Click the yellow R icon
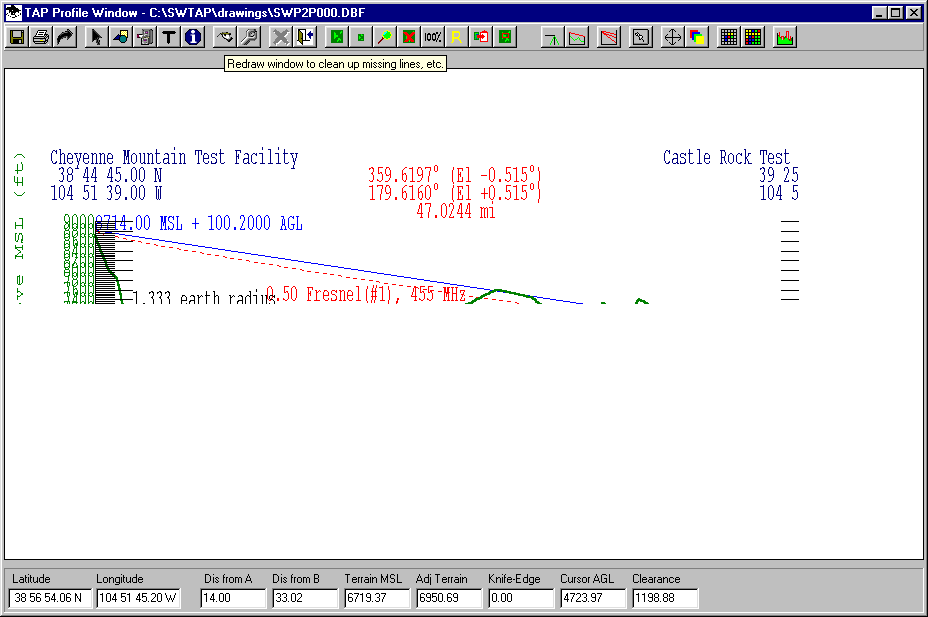The image size is (928, 617). pos(457,37)
